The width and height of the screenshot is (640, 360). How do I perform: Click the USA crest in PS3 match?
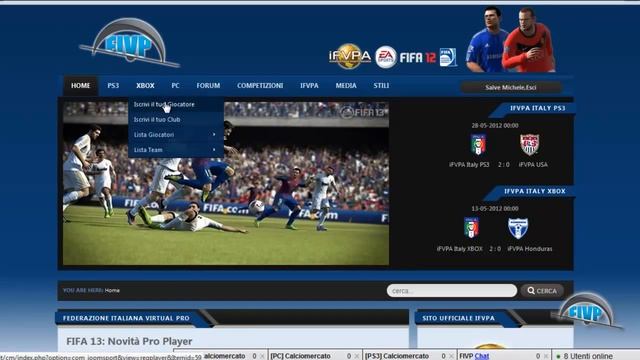pos(529,144)
